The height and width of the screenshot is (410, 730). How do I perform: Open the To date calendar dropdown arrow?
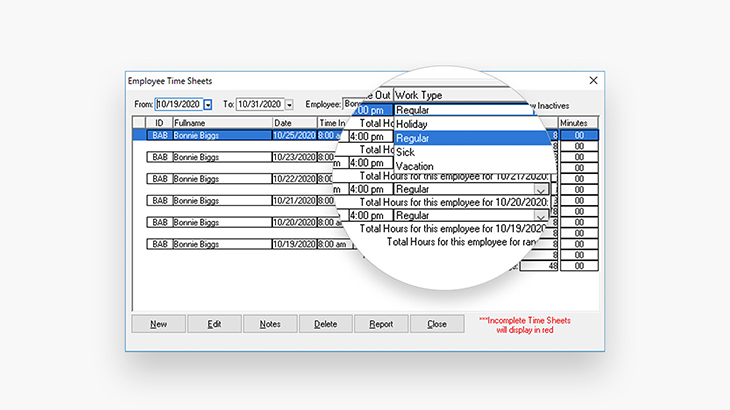tap(289, 104)
